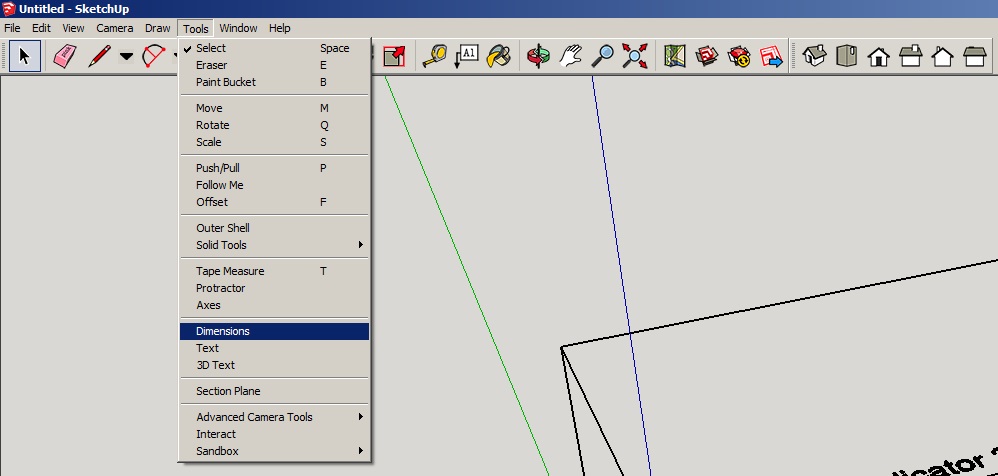
Task: Choose Paint Bucket from the Tools menu
Action: (274, 82)
